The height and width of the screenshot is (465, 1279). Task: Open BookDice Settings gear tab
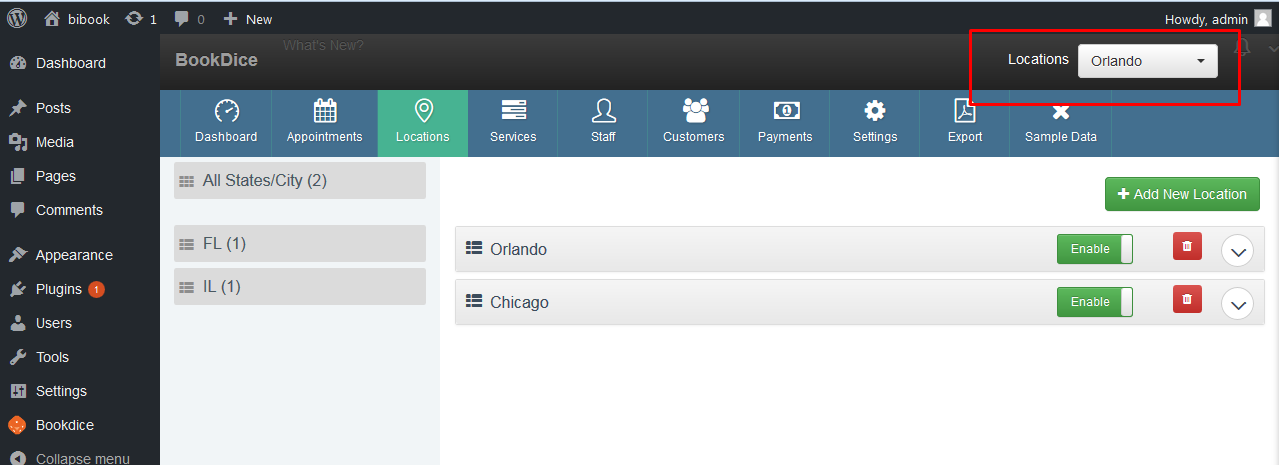pyautogui.click(x=875, y=123)
